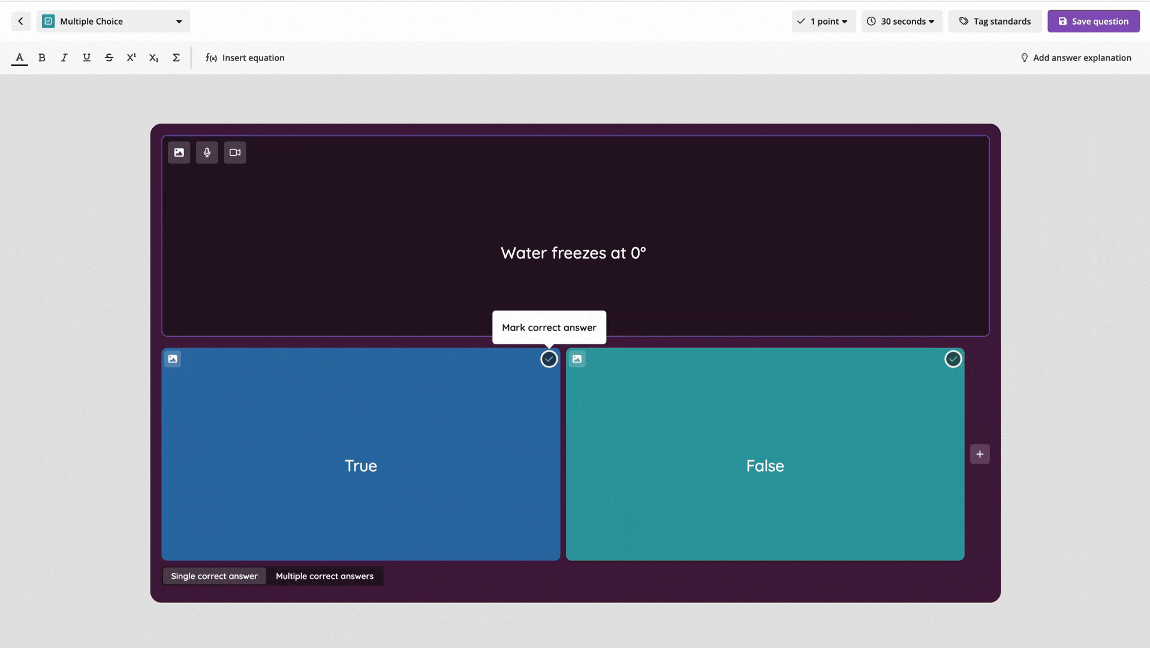1150x648 pixels.
Task: Select Multiple correct answers mode
Action: pos(325,576)
